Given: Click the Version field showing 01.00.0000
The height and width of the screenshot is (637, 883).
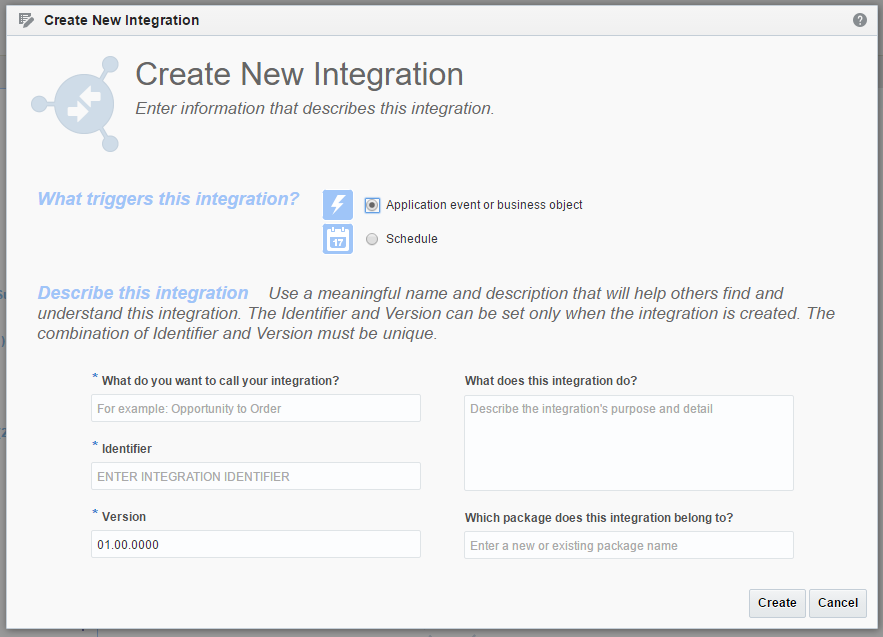Looking at the screenshot, I should coord(256,545).
